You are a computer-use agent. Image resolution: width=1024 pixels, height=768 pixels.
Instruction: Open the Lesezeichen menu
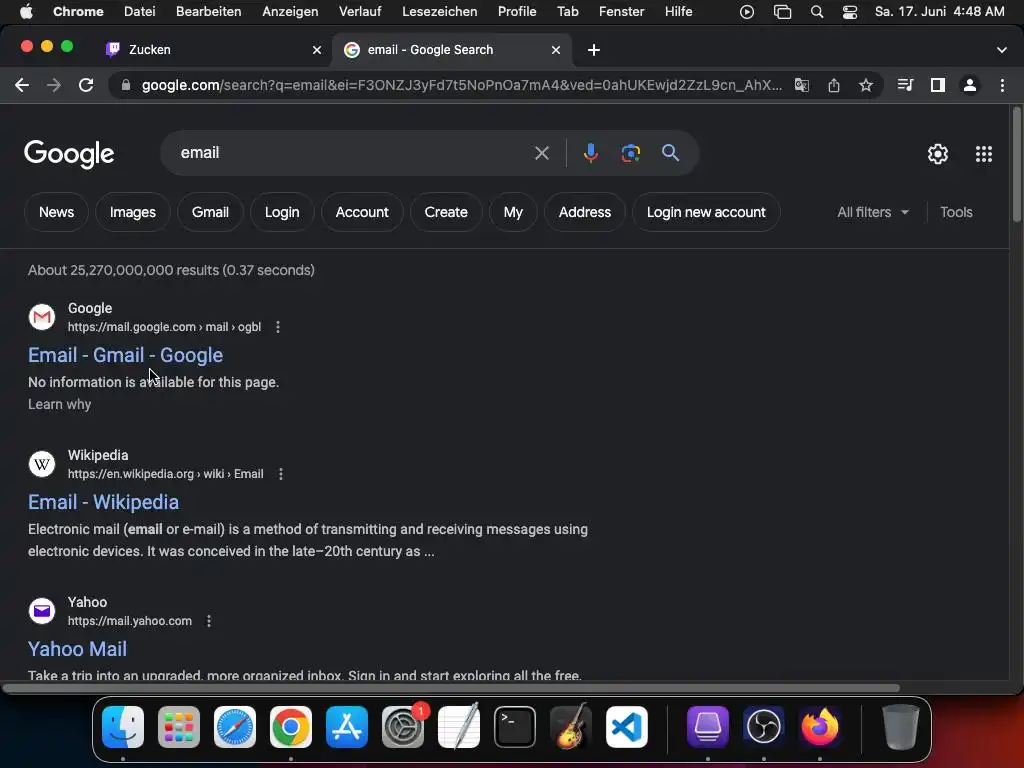point(440,12)
